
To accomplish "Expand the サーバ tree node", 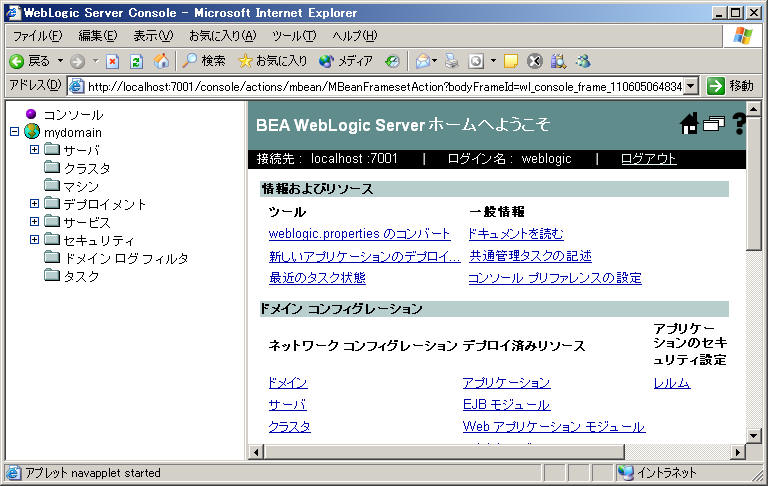I will point(34,150).
